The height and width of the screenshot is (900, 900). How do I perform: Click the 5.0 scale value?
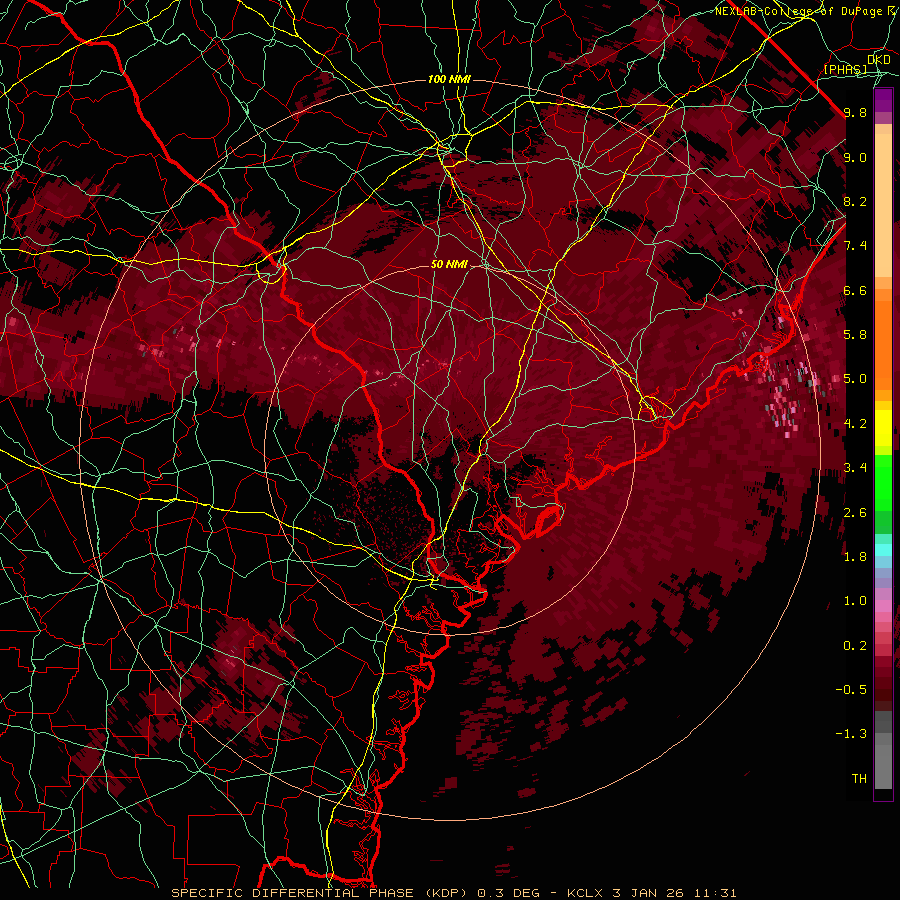pyautogui.click(x=855, y=378)
